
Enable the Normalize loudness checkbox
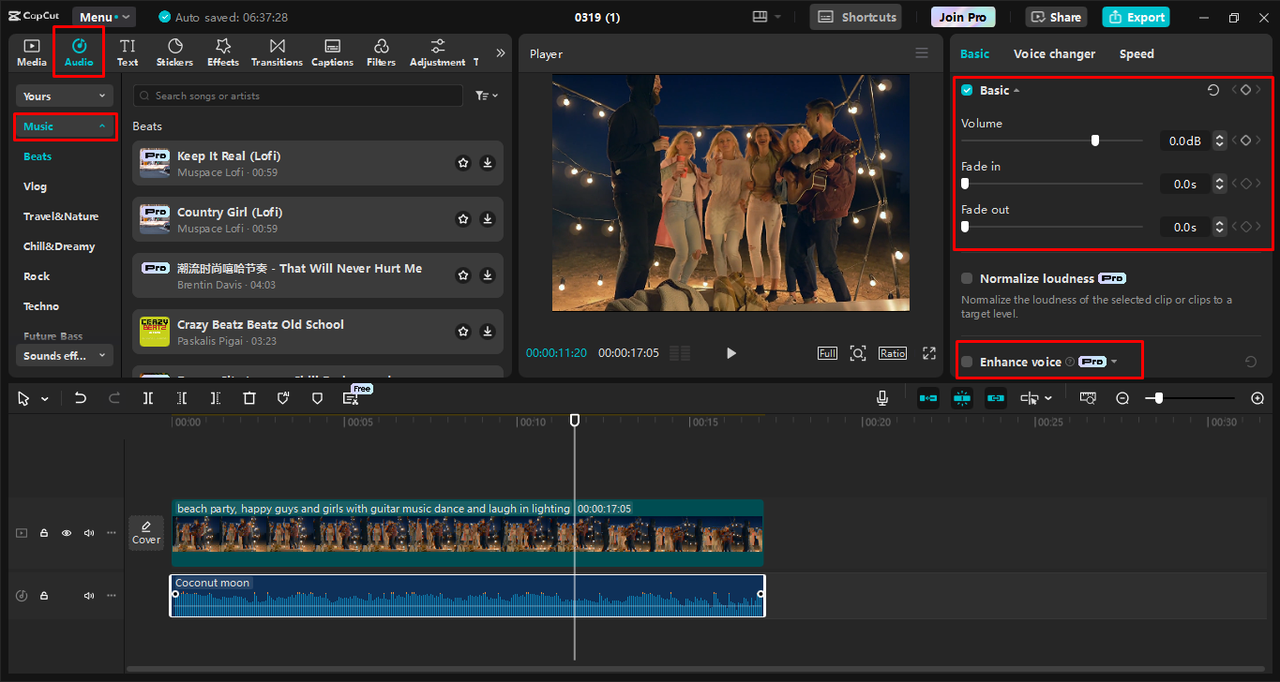967,279
